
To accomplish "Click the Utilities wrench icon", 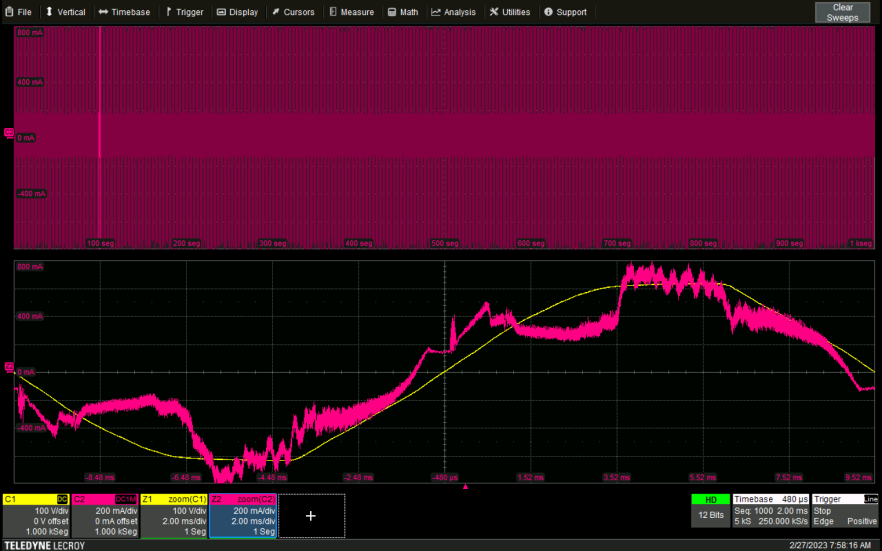I will (494, 12).
